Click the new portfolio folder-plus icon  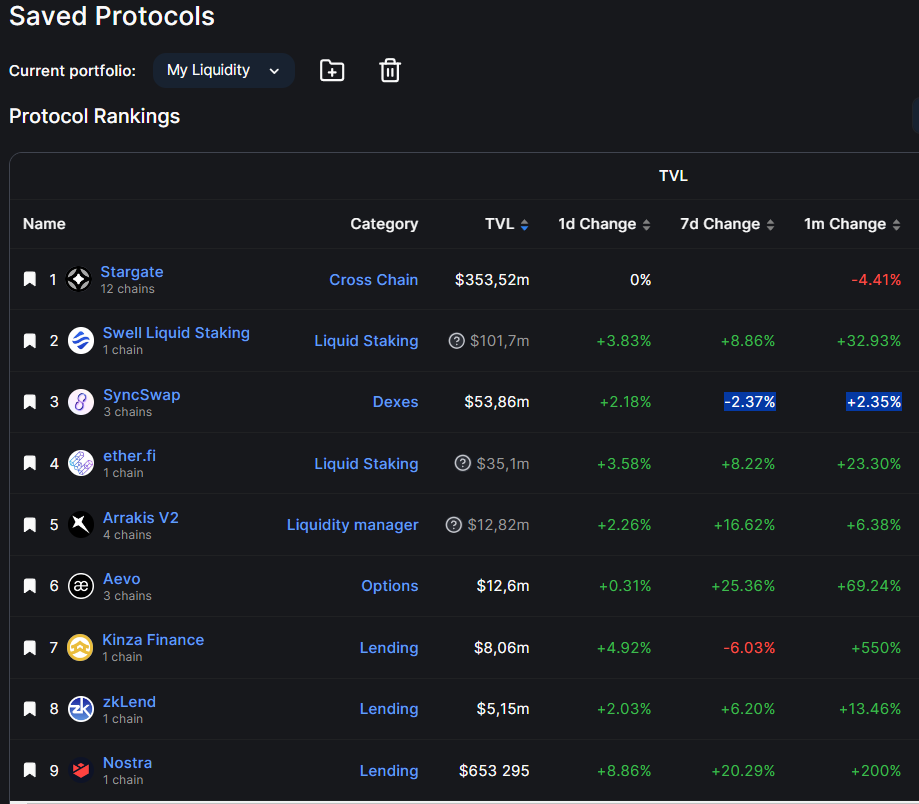point(332,70)
